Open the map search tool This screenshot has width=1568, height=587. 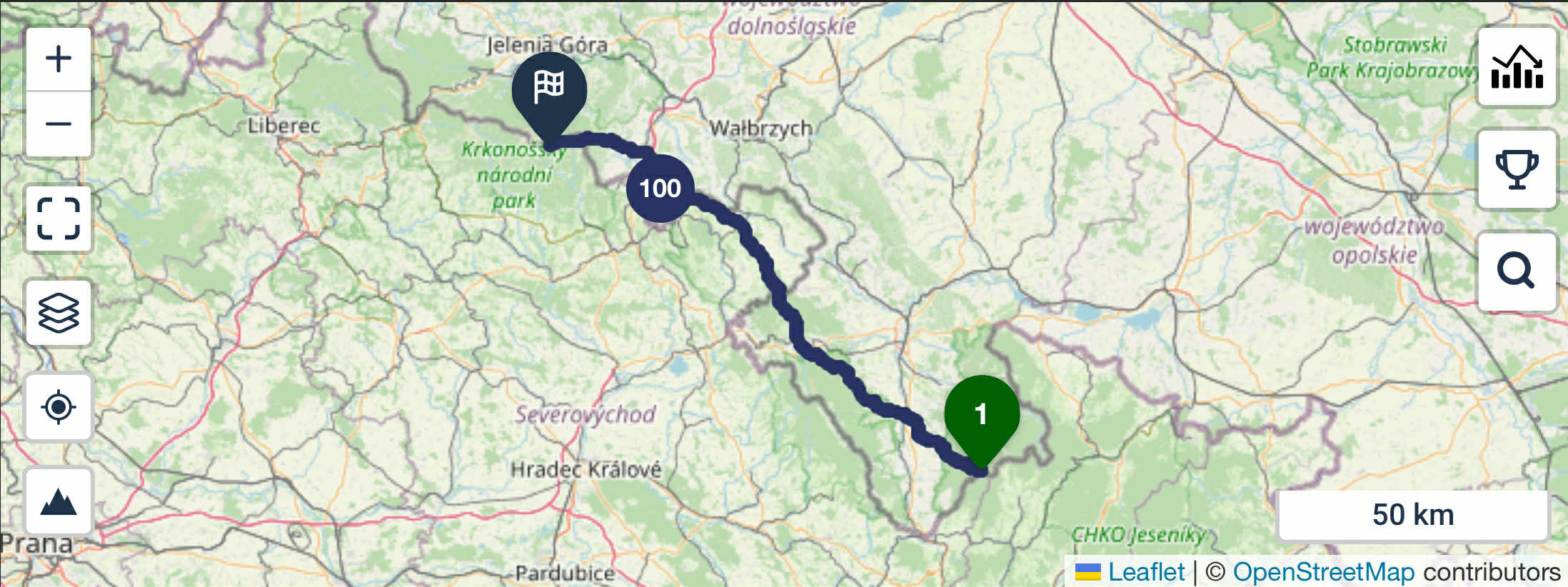point(1517,271)
